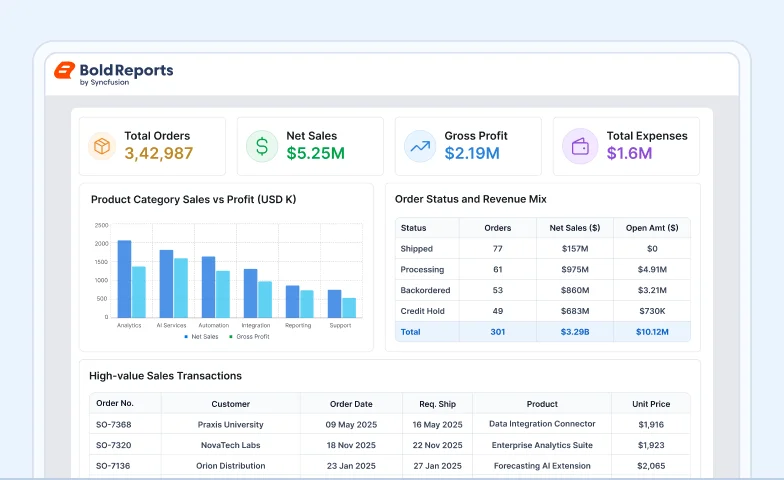Click the Total Orders value 3,42,987
The image size is (784, 480).
158,153
